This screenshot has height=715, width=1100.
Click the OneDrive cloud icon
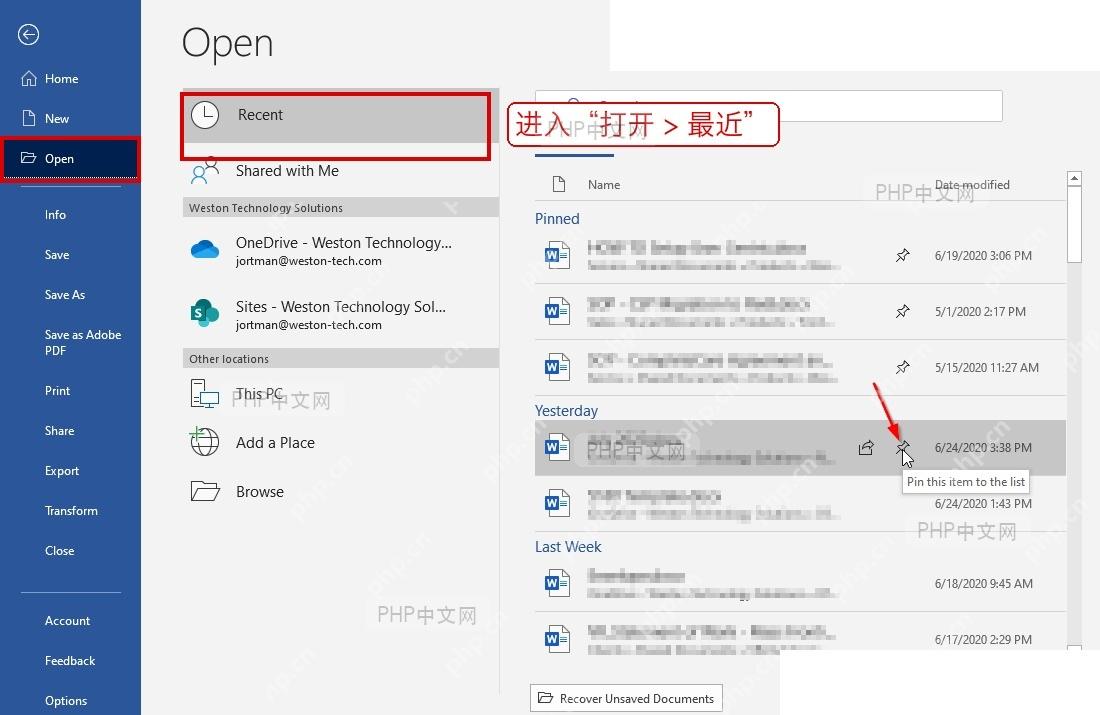click(x=205, y=249)
